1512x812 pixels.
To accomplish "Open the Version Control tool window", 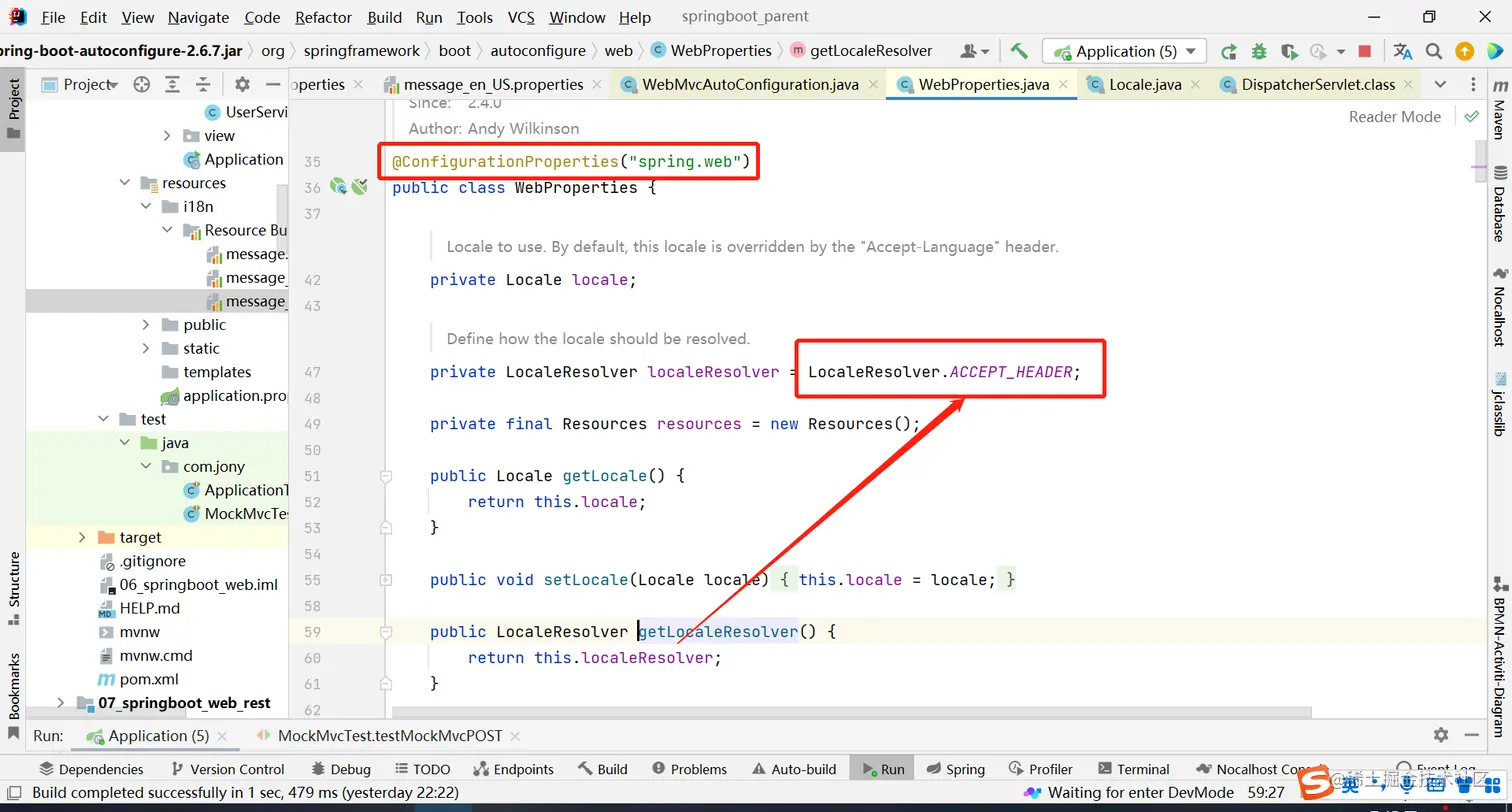I will 228,769.
